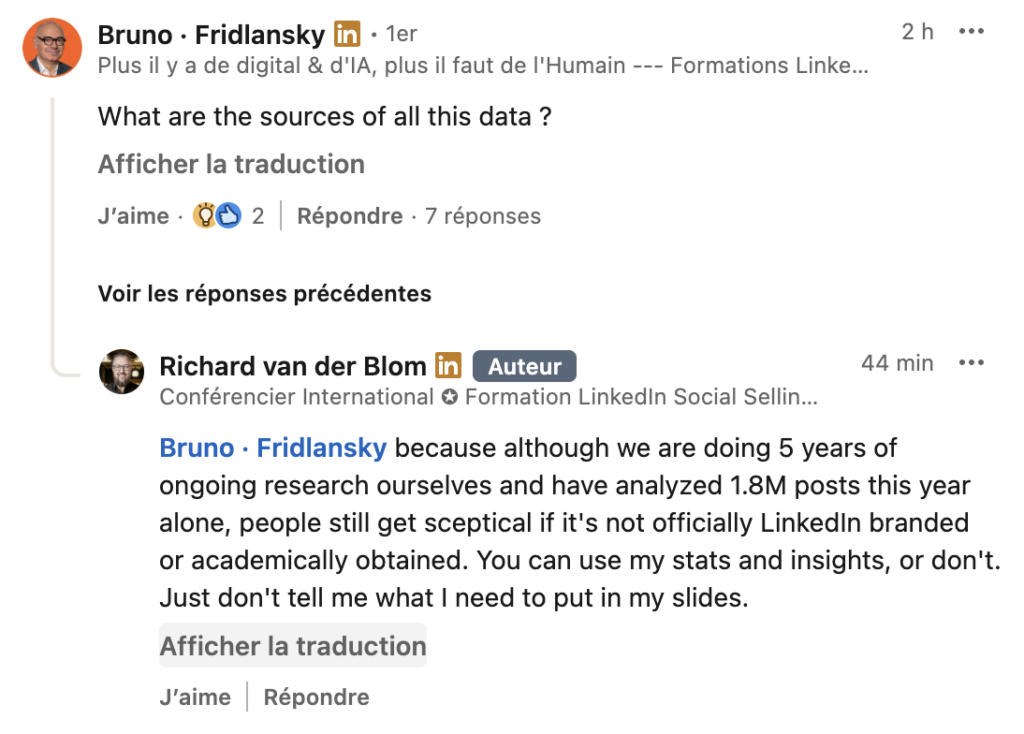This screenshot has width=1024, height=734.
Task: Click LinkedIn badge next to Richard van der Blom
Action: [448, 366]
